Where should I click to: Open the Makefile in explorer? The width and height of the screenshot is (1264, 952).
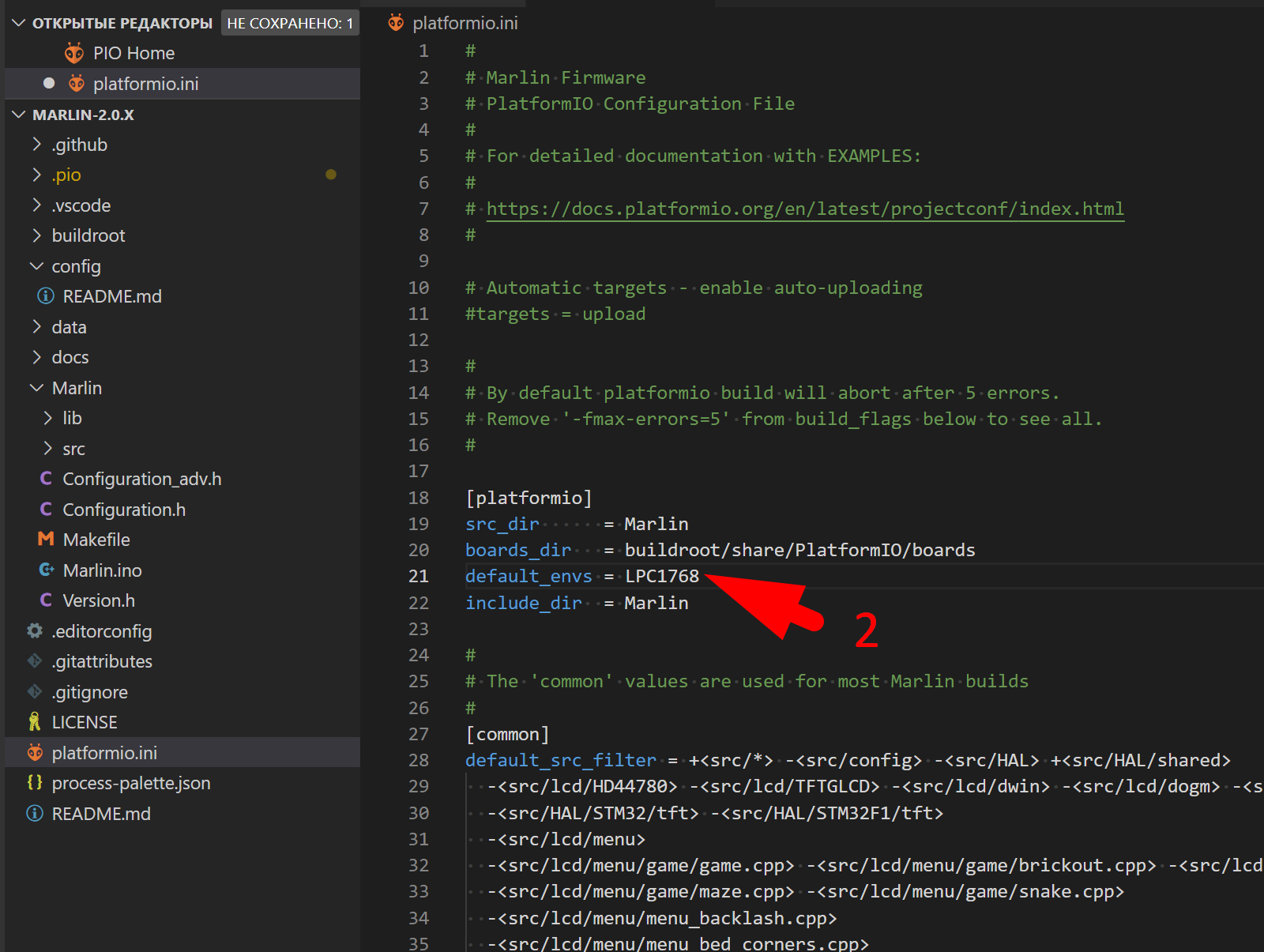pos(96,540)
